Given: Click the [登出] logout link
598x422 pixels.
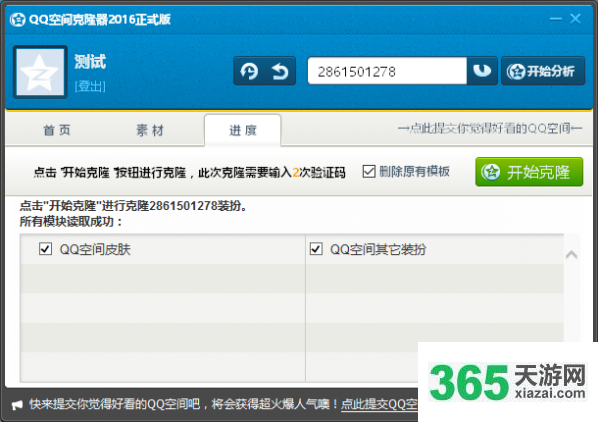Looking at the screenshot, I should pyautogui.click(x=90, y=86).
